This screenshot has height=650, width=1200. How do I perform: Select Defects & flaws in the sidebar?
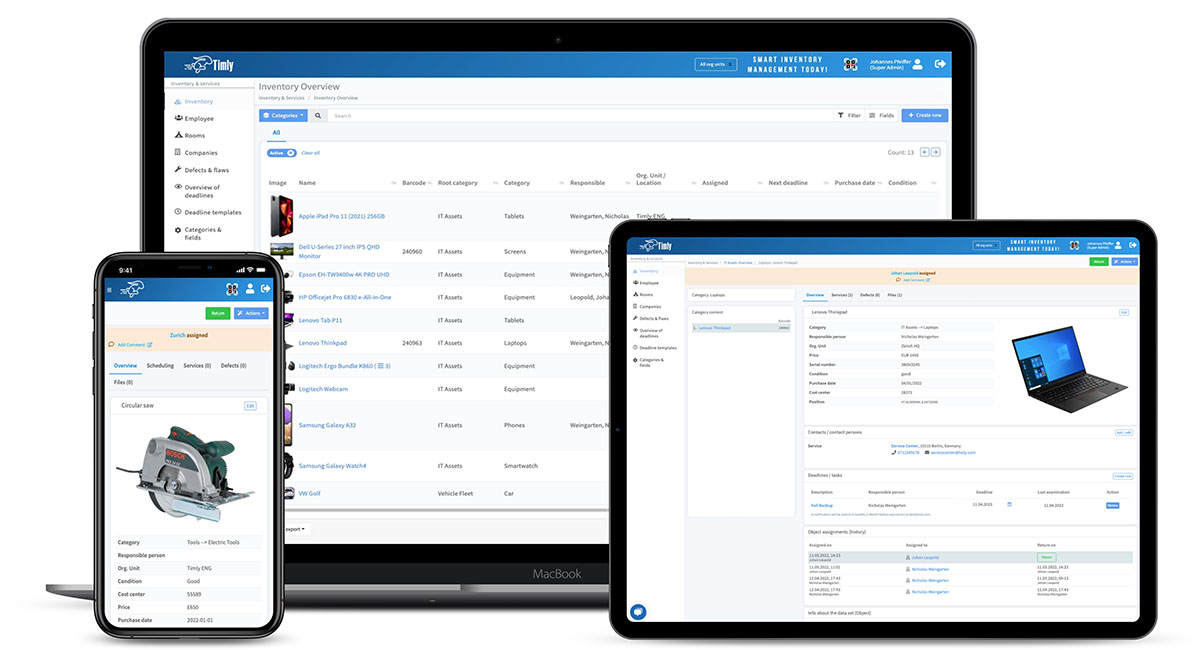207,170
